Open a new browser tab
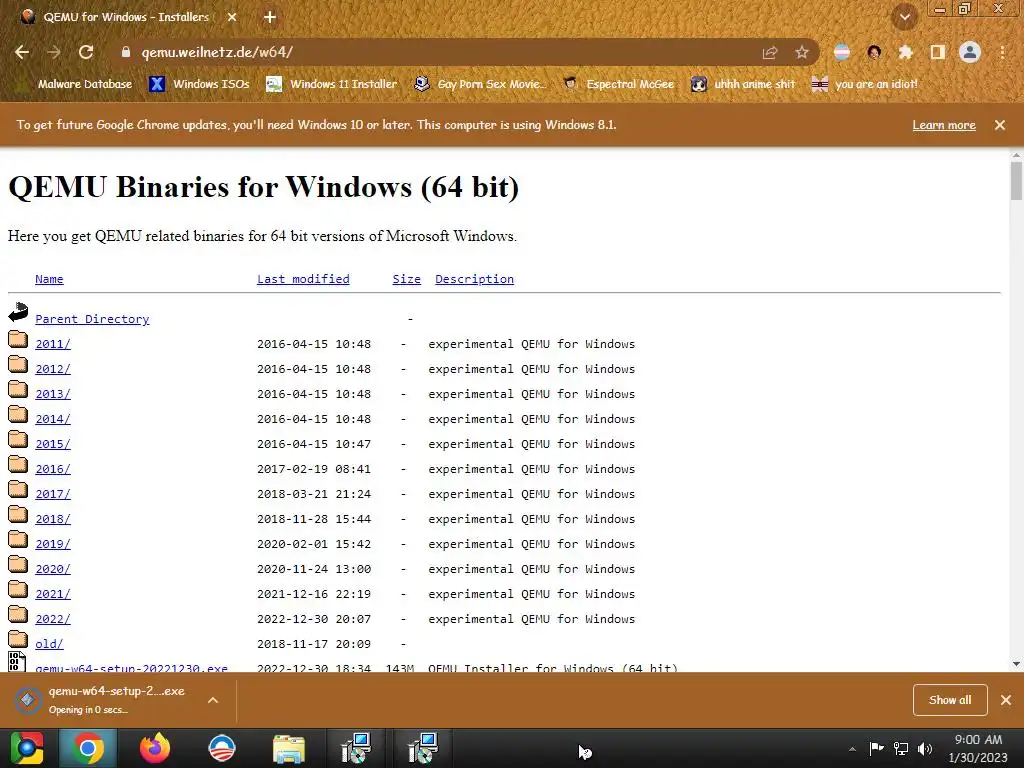The image size is (1024, 768). (270, 18)
